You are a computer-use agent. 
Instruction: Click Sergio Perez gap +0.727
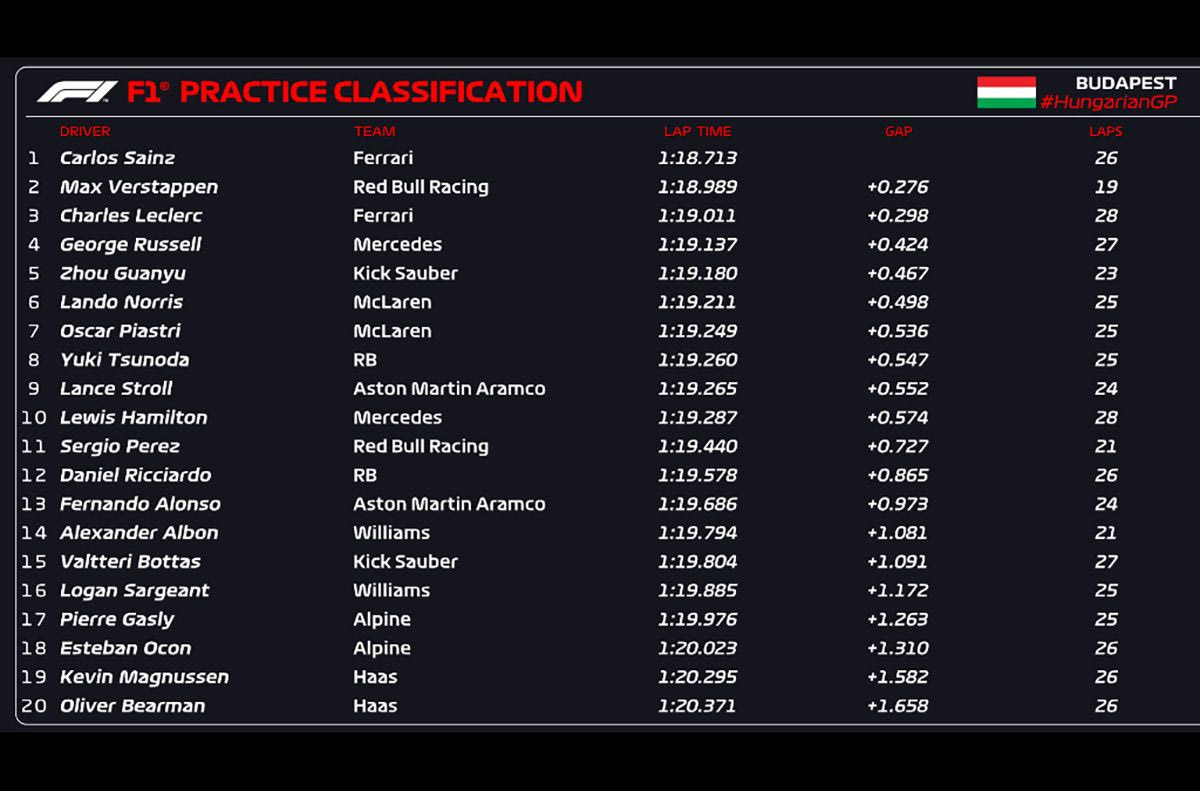coord(897,447)
